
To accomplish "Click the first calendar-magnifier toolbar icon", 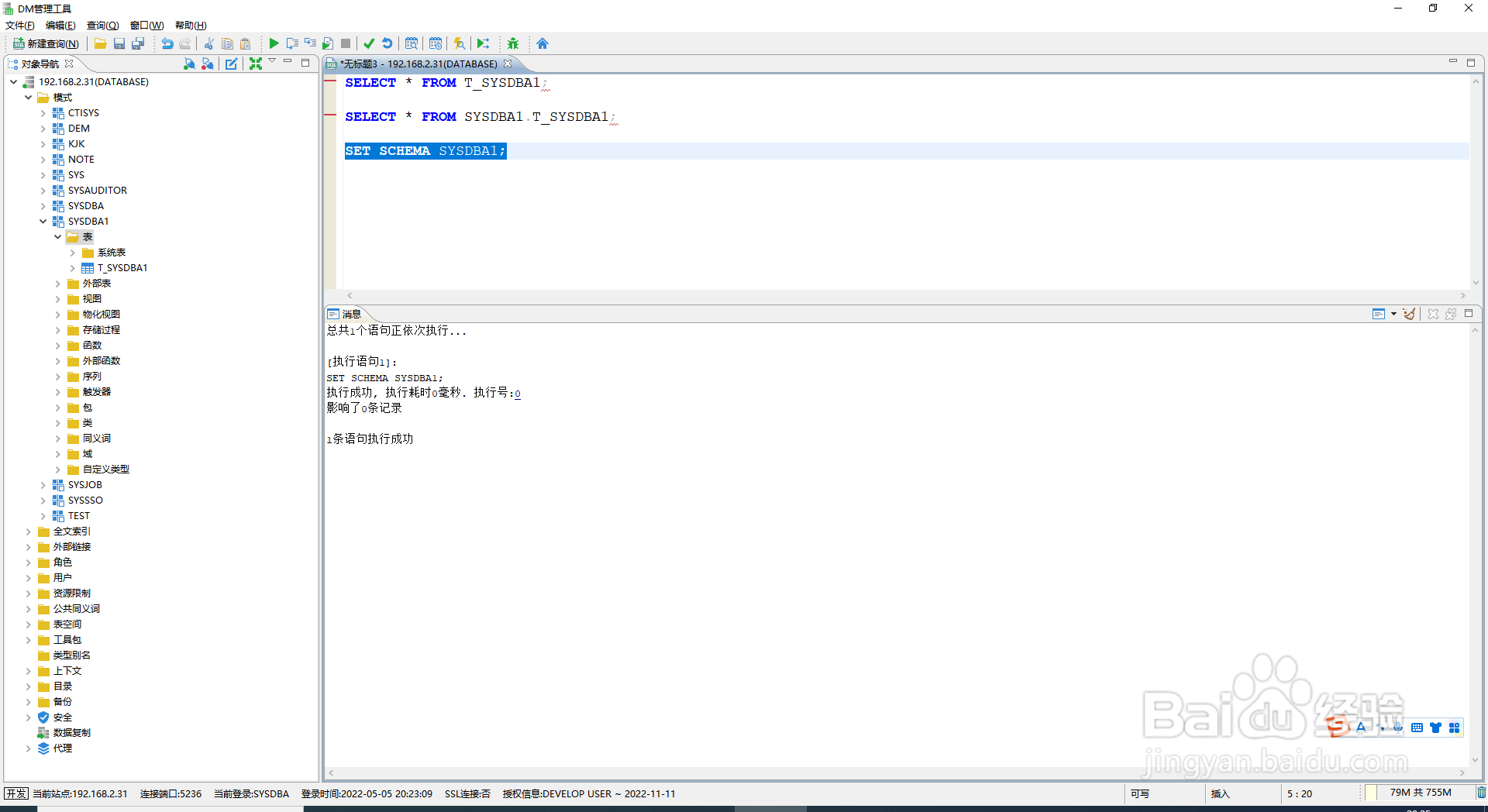I will (x=412, y=44).
